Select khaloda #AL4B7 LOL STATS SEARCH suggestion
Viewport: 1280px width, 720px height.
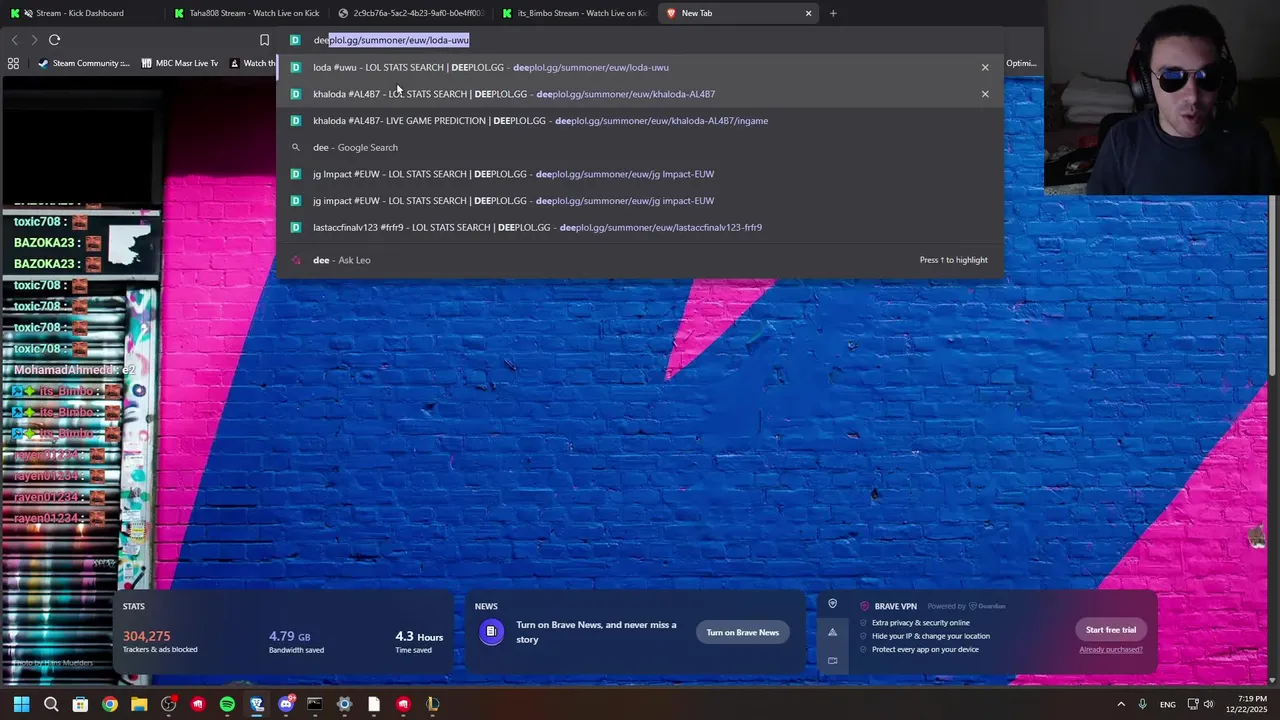[640, 94]
